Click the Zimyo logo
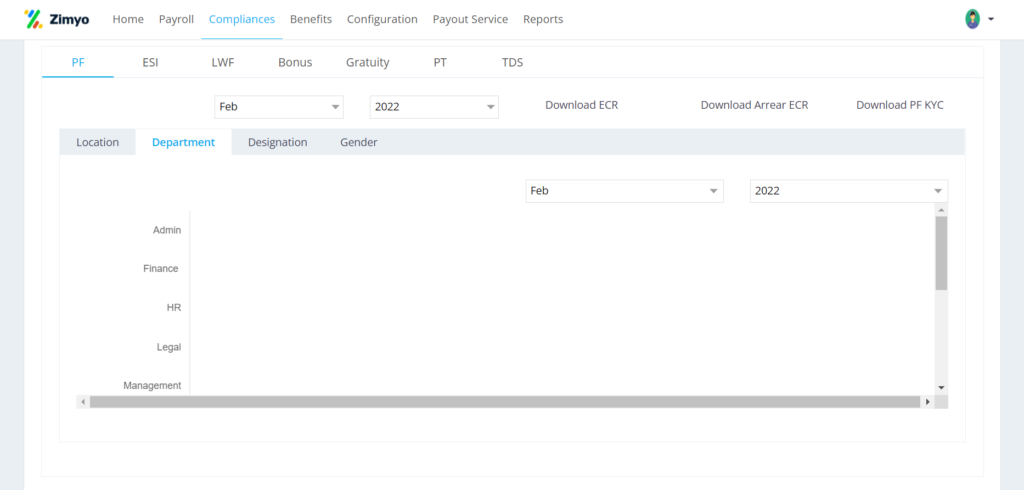Viewport: 1024px width, 490px height. 57,19
